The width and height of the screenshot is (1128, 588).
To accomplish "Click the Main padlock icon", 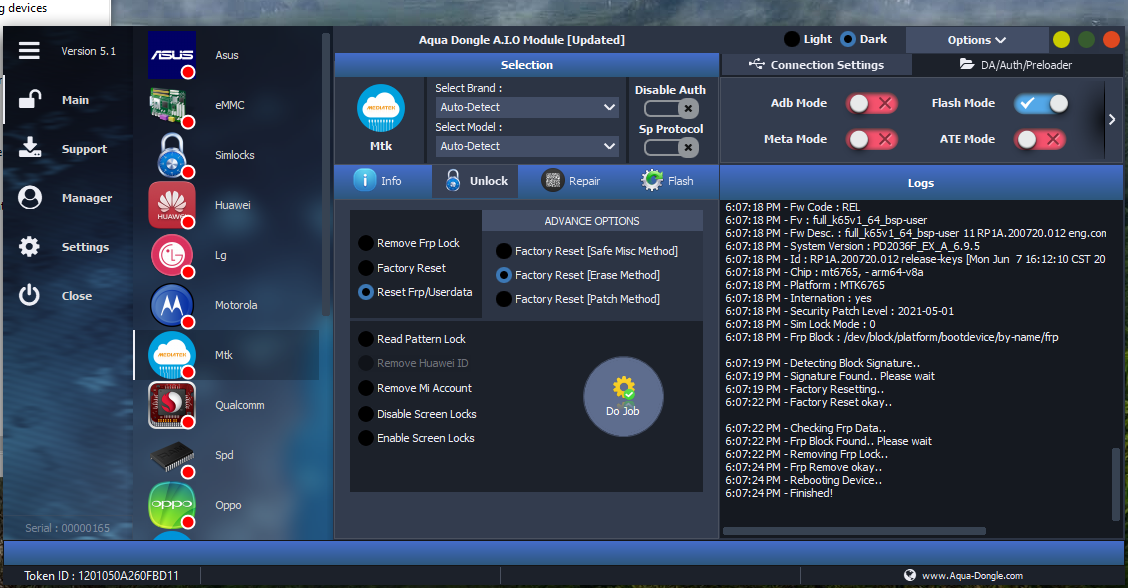I will pos(29,99).
